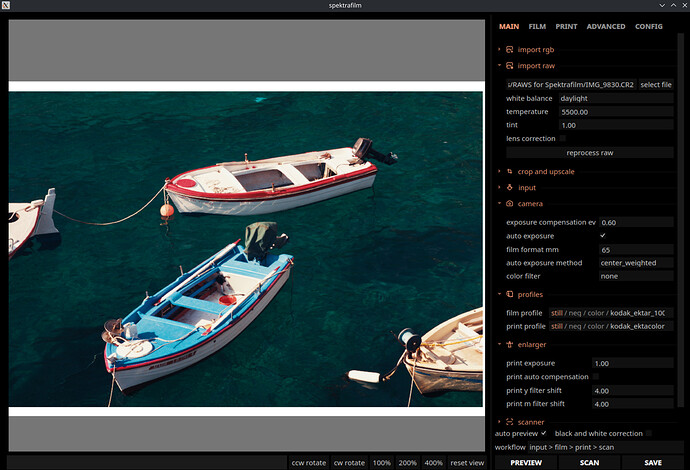690x470 pixels.
Task: Set zoom to 200%
Action: [x=407, y=463]
